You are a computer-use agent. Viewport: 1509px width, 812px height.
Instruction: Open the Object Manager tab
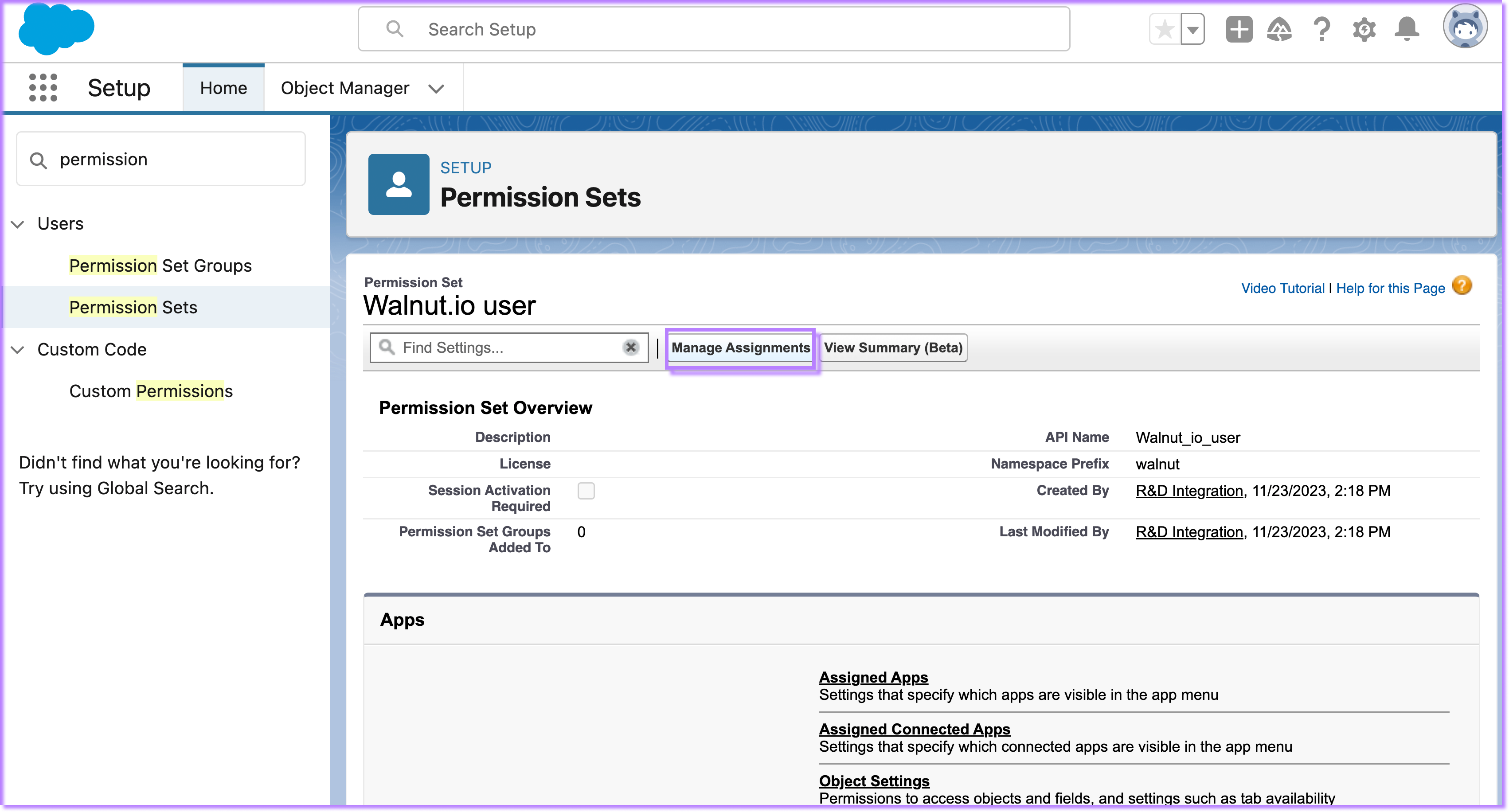click(344, 88)
